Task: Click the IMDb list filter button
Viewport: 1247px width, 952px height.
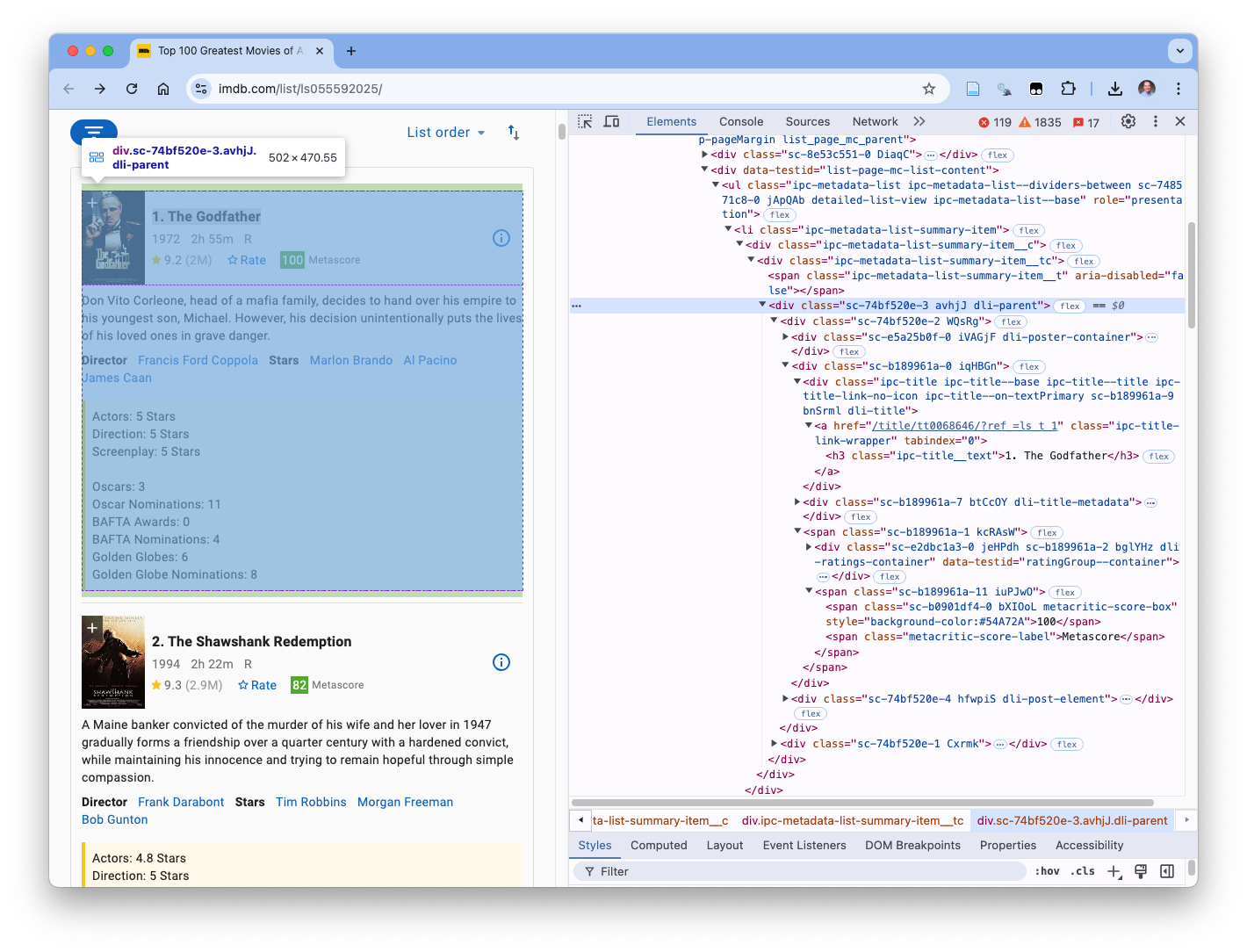Action: coord(94,130)
